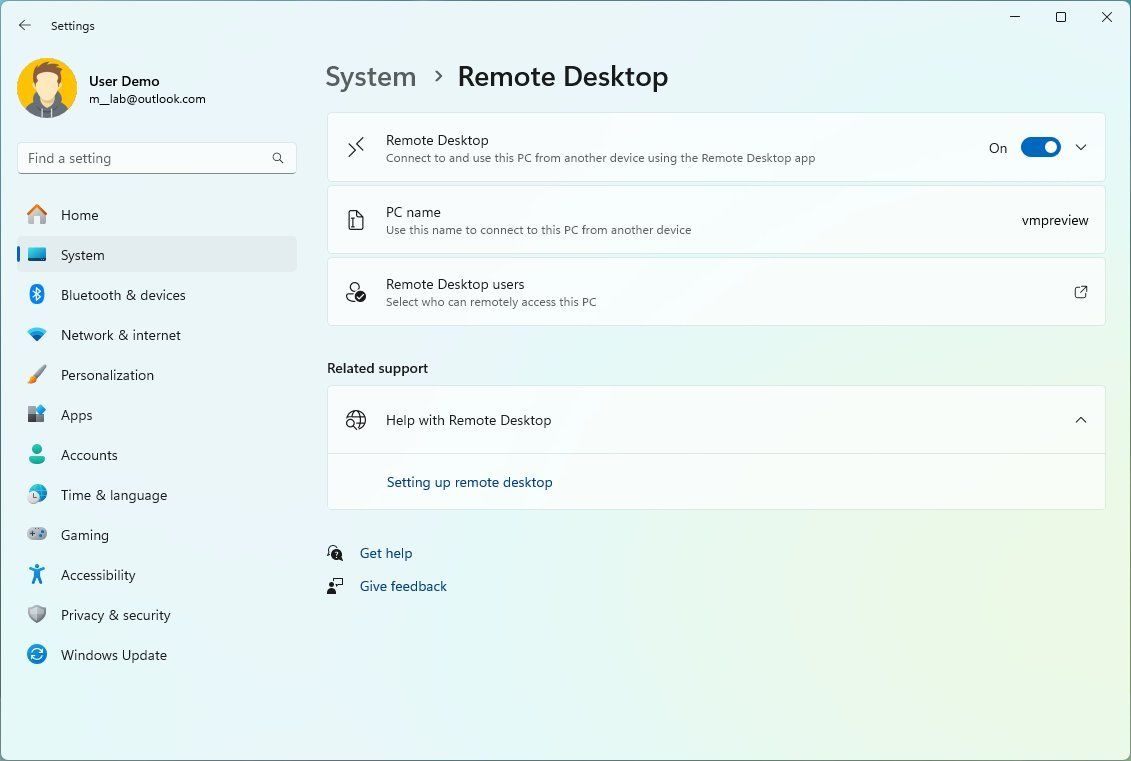
Task: Open Setting up remote desktop link
Action: (x=469, y=482)
